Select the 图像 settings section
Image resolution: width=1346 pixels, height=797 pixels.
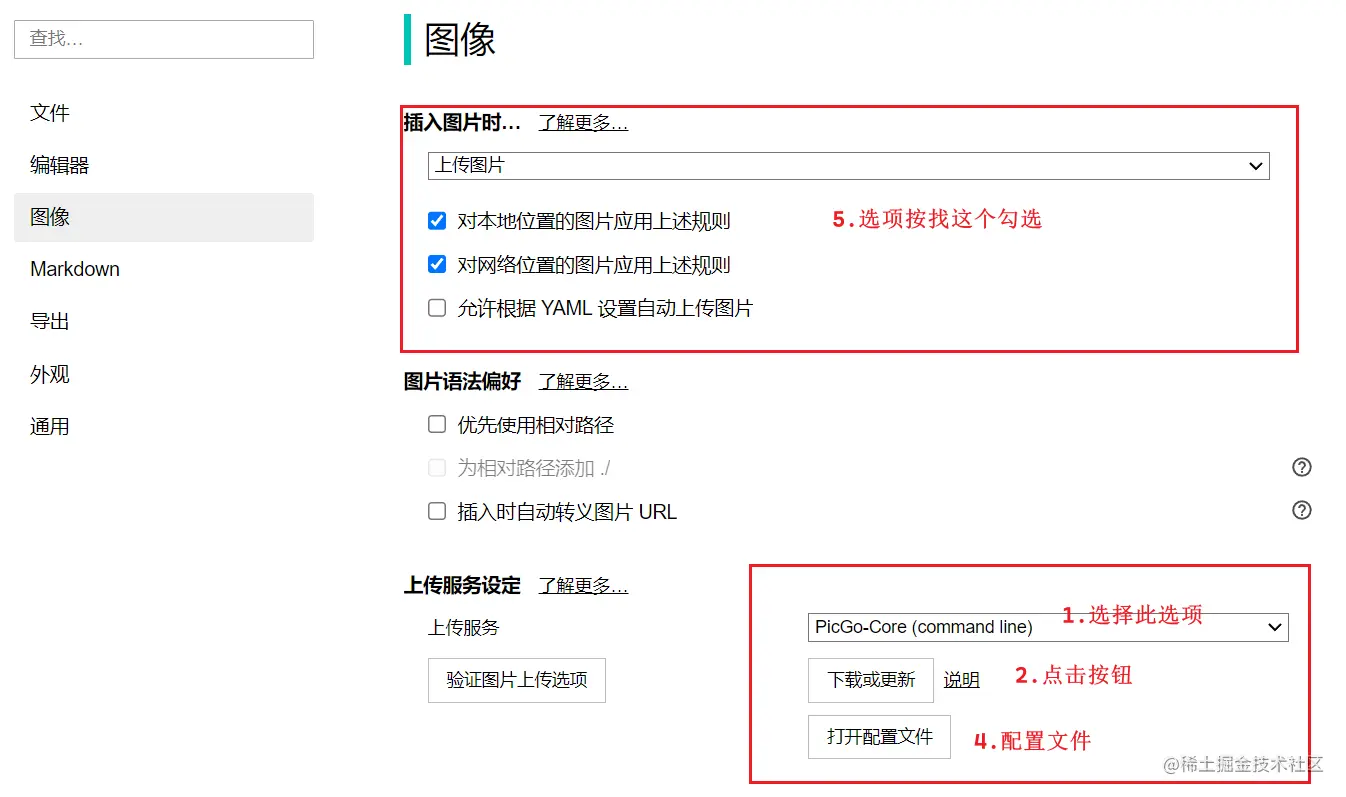[x=164, y=217]
